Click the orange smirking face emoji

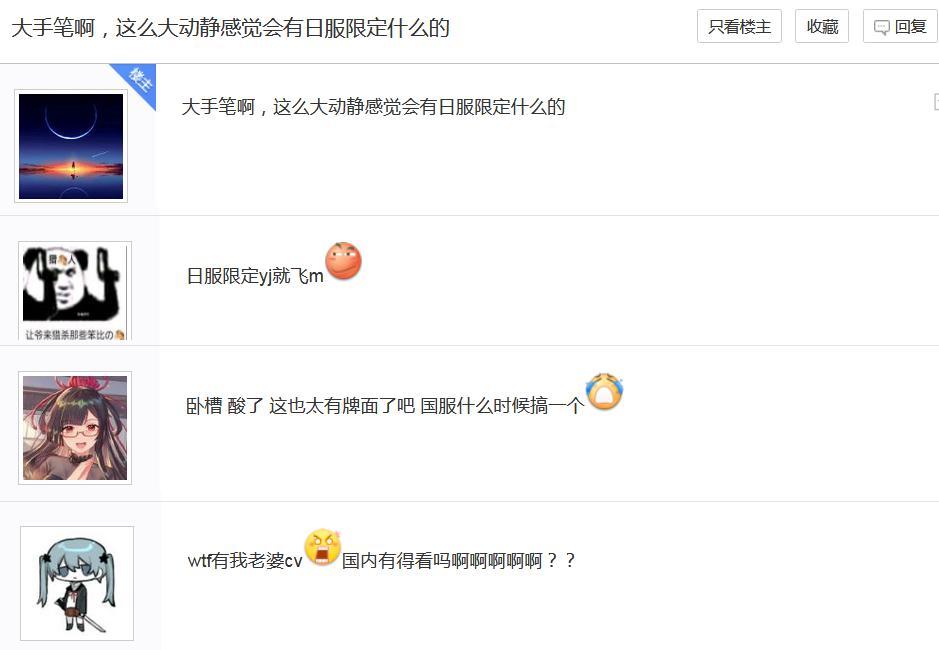click(343, 261)
